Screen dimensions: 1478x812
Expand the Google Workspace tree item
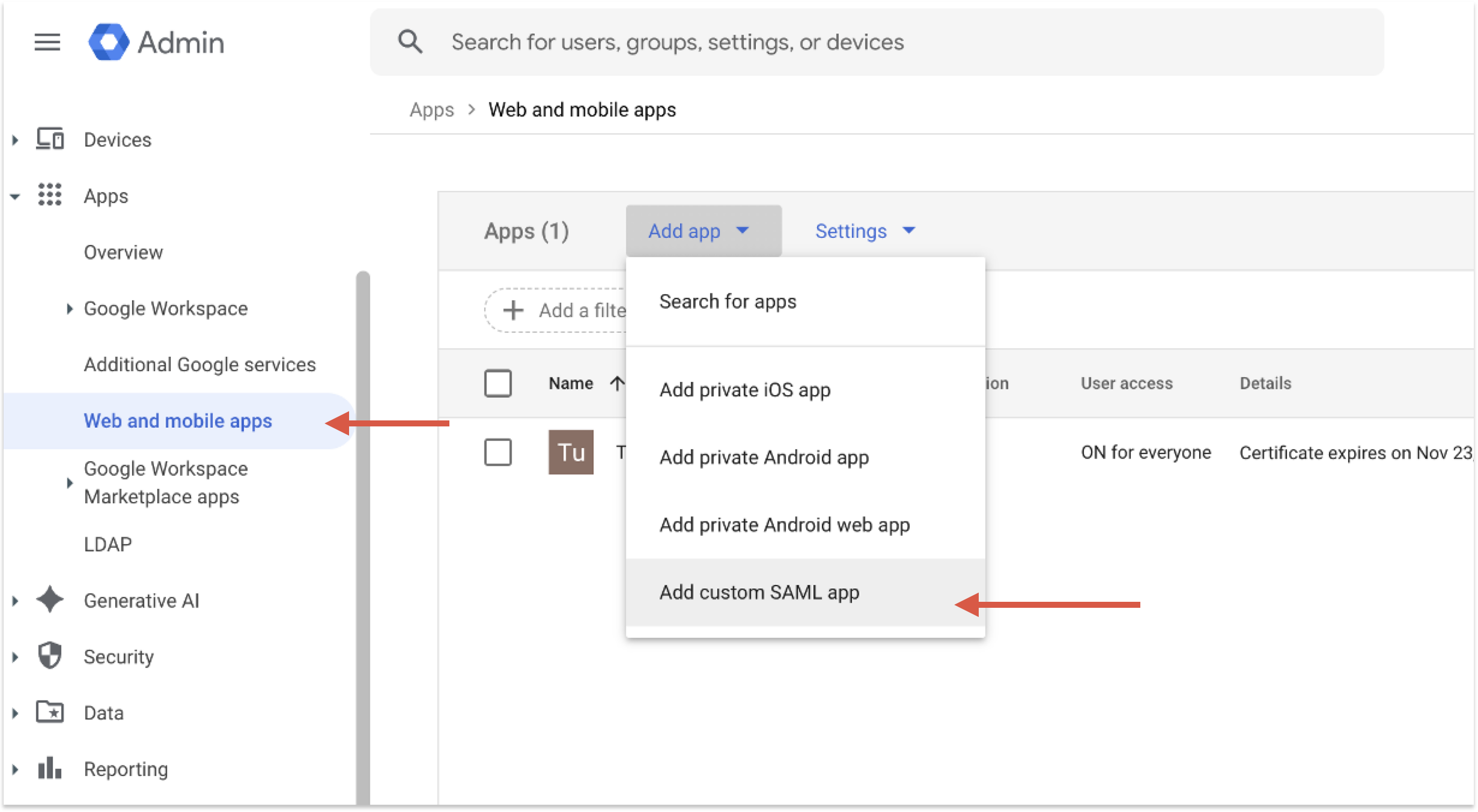pos(70,309)
